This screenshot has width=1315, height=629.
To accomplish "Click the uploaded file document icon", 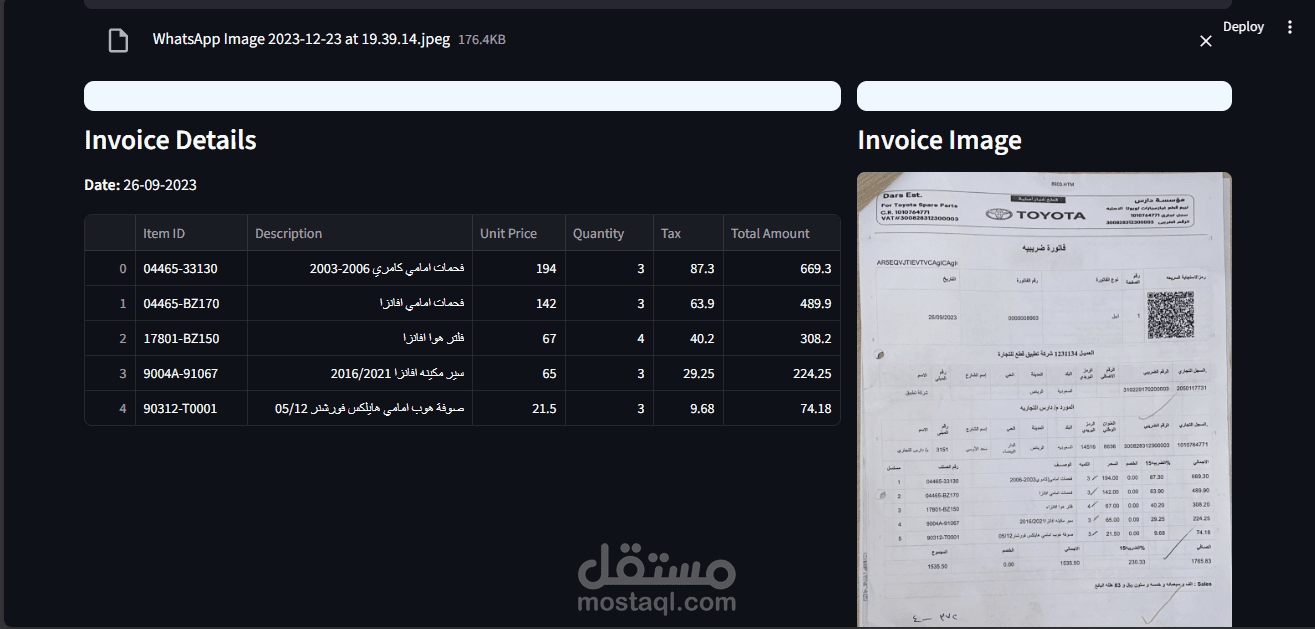I will coord(118,40).
